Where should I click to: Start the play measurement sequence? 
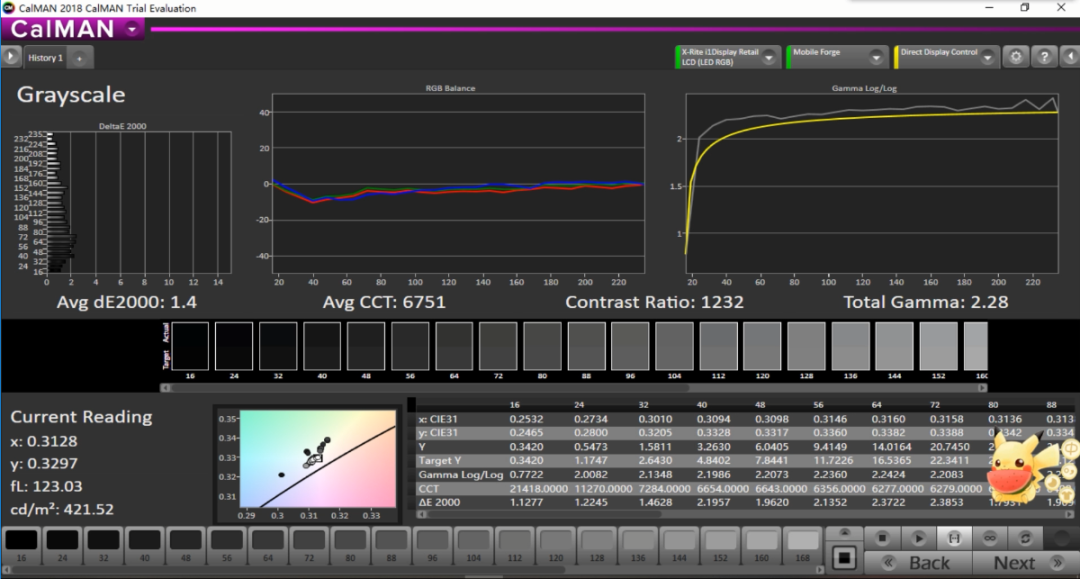coord(918,538)
